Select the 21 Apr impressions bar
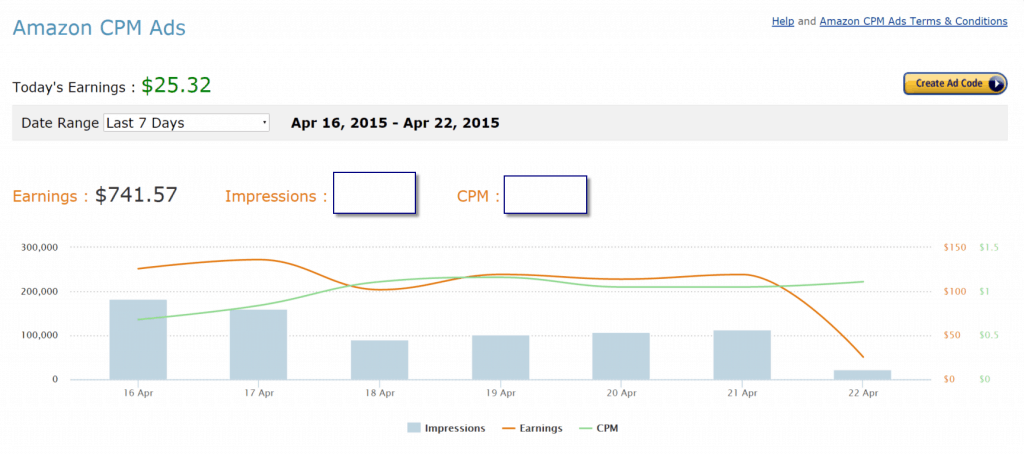 [742, 354]
